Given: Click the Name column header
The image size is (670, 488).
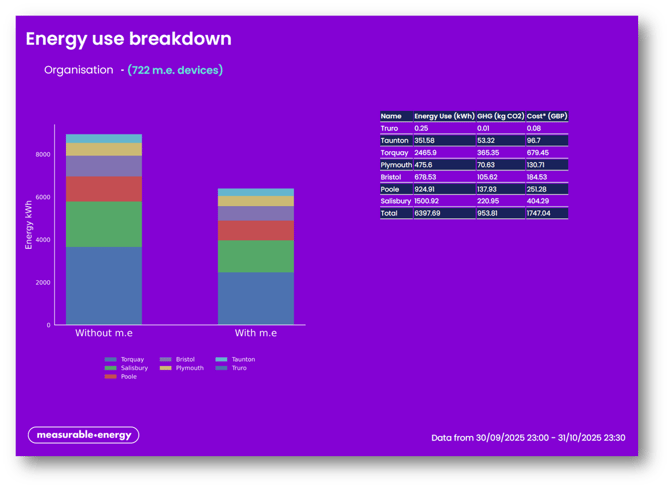Looking at the screenshot, I should (x=391, y=116).
